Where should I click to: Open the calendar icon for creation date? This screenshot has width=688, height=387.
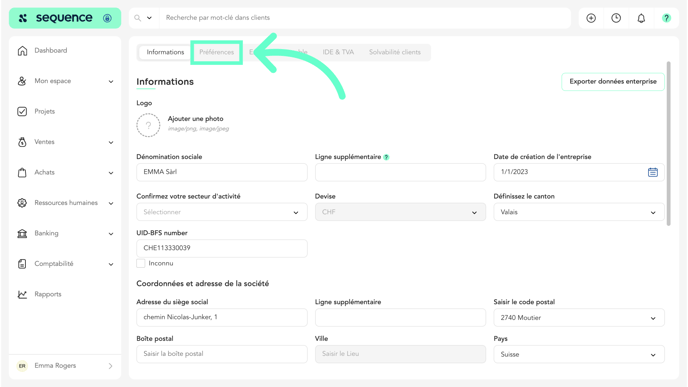652,172
